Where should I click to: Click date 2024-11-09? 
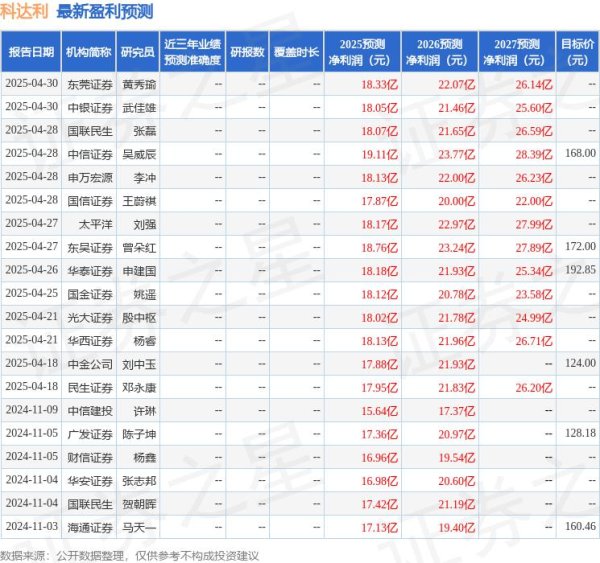[32, 410]
